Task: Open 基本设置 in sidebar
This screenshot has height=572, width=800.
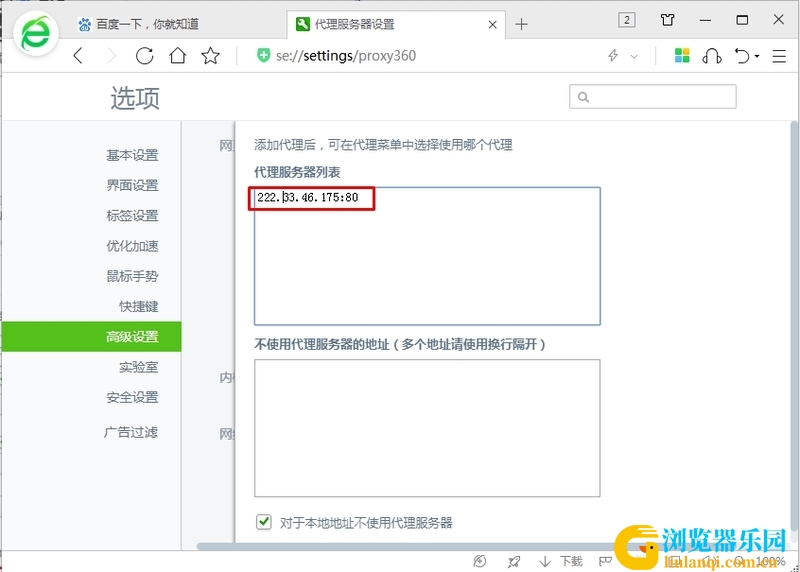Action: 132,155
